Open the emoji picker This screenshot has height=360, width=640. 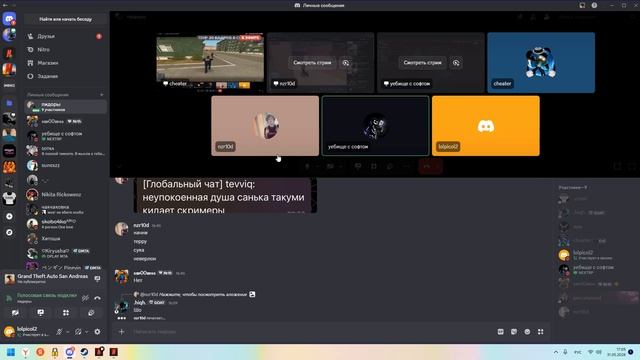[x=527, y=332]
